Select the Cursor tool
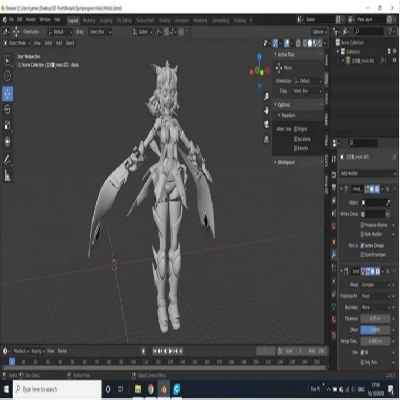400x400 pixels. tap(7, 76)
